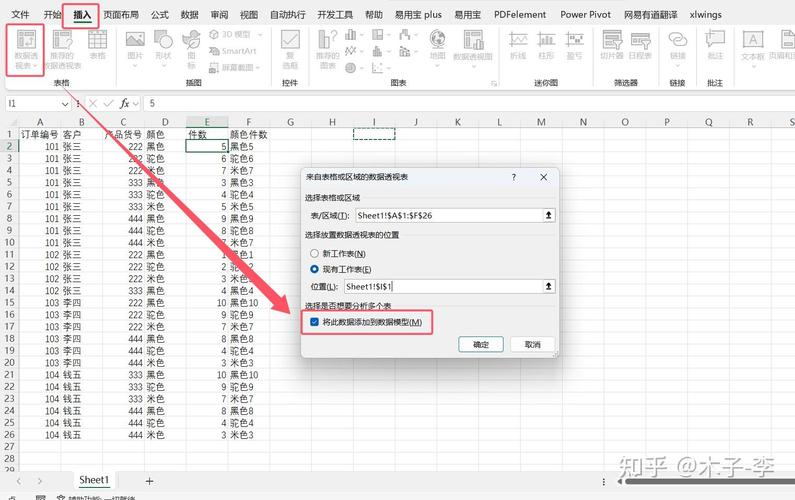The width and height of the screenshot is (795, 500).
Task: Open the dropdown arrow under 形状
Action: [163, 66]
